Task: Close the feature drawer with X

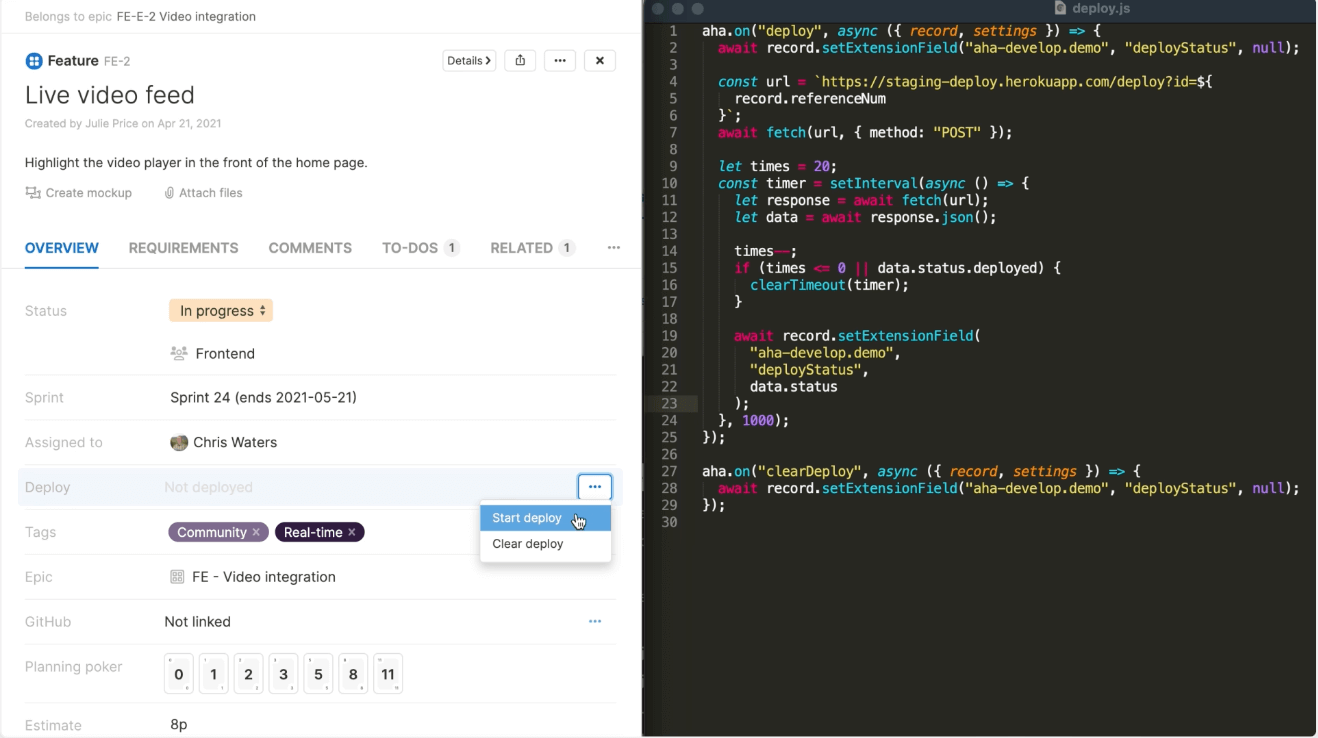Action: pos(600,61)
